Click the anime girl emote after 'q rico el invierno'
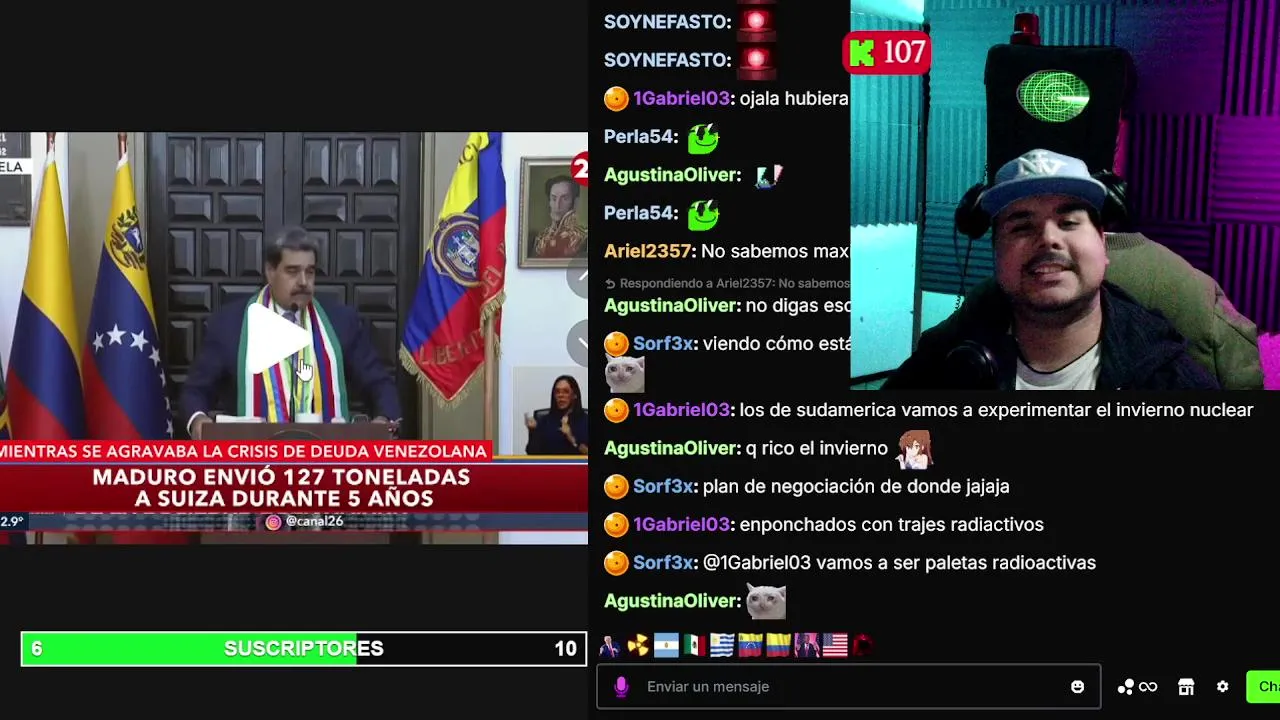Viewport: 1280px width, 720px height. (x=913, y=449)
